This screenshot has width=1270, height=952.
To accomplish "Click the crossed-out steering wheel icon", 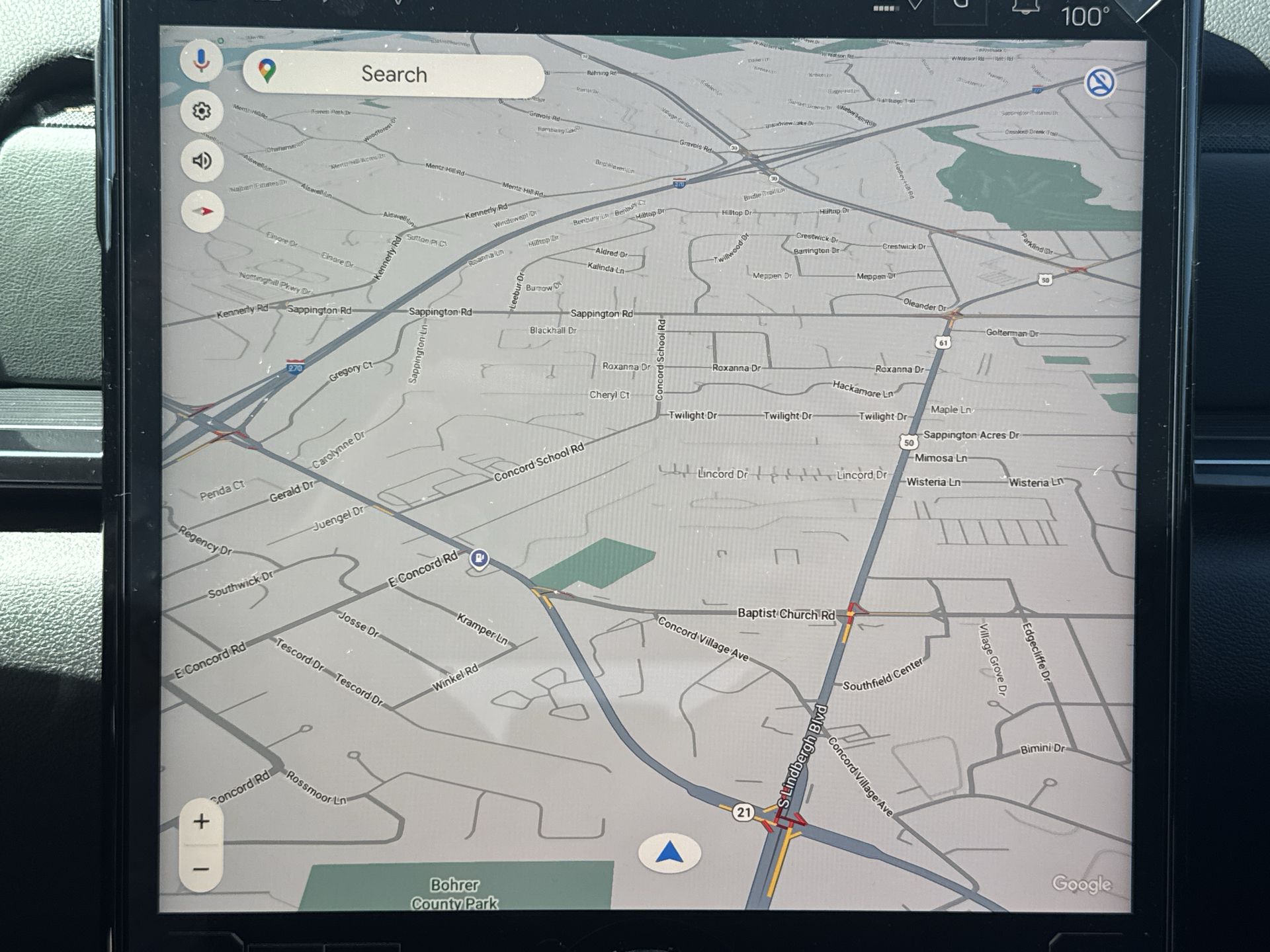I will pos(1100,83).
